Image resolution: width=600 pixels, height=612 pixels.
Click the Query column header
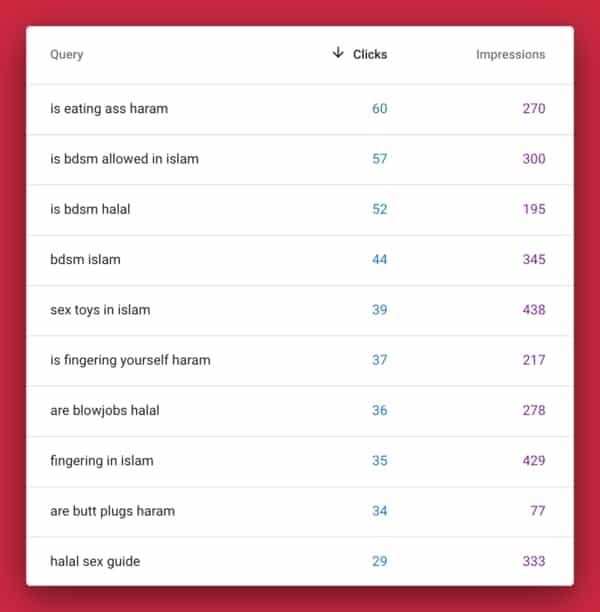67,55
